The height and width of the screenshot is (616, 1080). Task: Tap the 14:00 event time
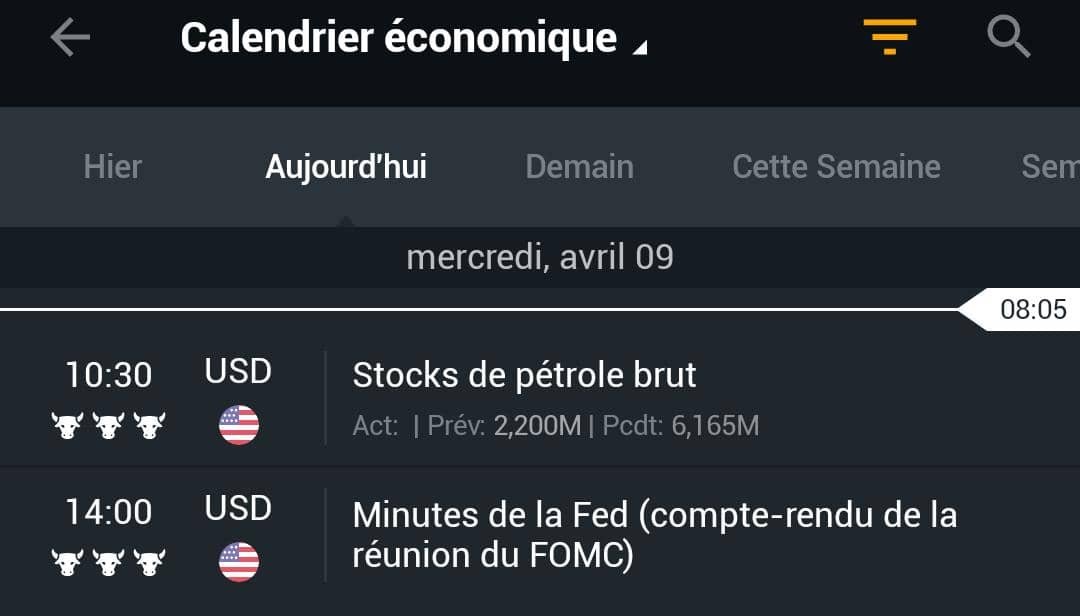click(x=109, y=513)
